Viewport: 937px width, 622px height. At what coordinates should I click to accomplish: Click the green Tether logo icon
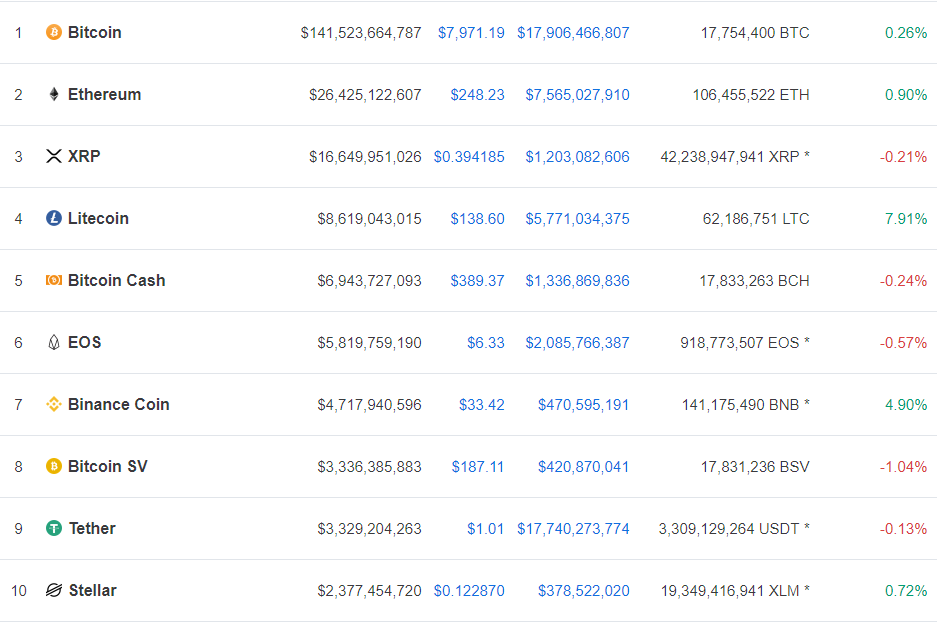coord(54,528)
